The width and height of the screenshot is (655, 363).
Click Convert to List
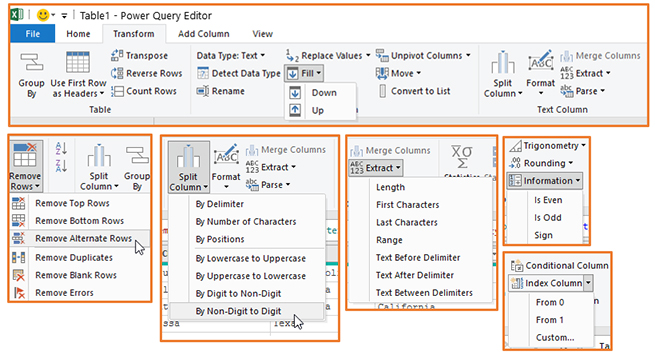point(413,91)
